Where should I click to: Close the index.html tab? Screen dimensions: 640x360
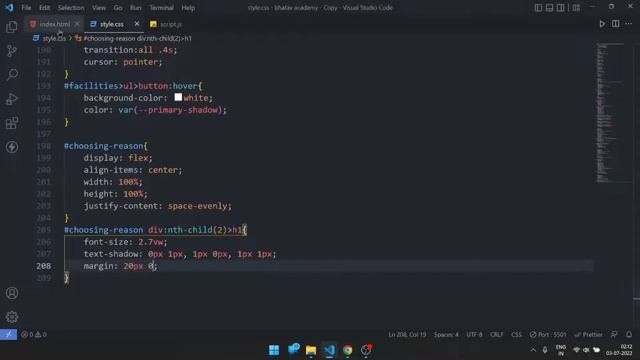coord(77,24)
